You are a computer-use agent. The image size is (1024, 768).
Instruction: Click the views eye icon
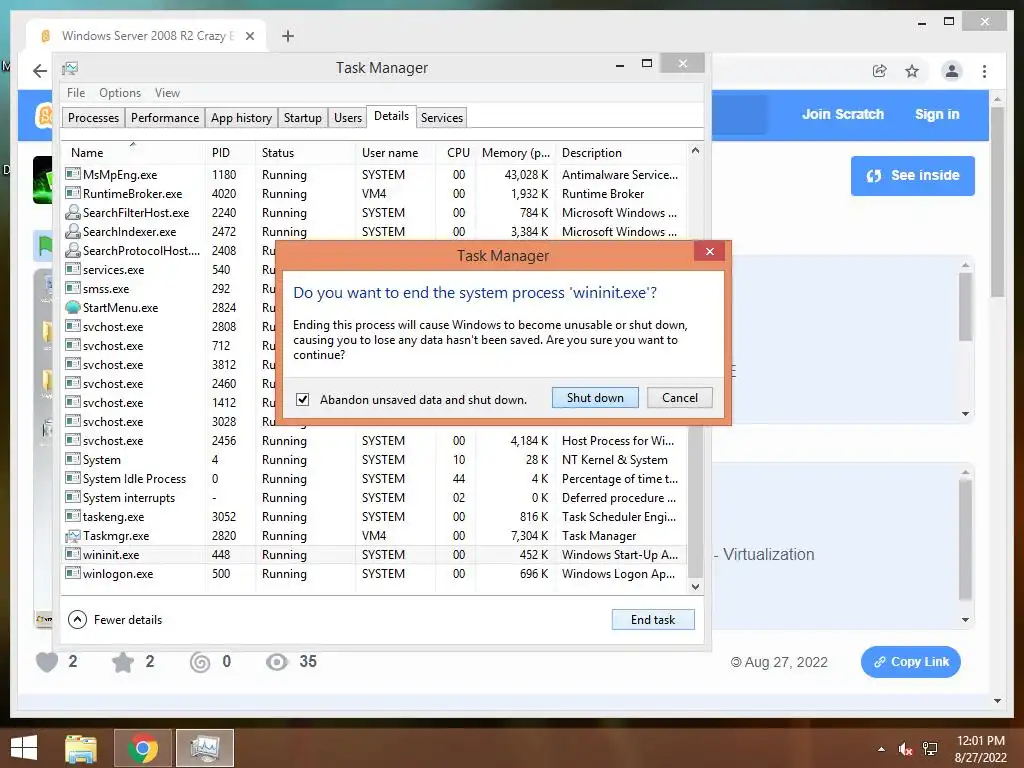(x=277, y=662)
